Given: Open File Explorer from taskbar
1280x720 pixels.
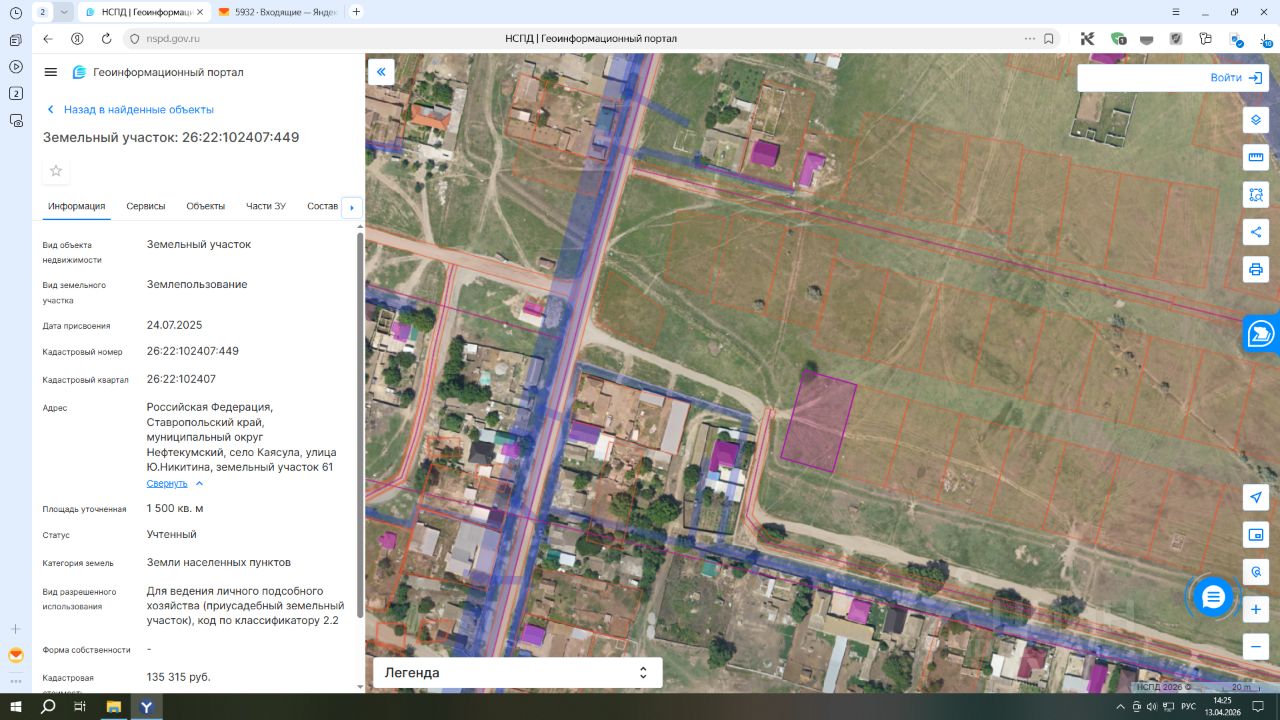Looking at the screenshot, I should (x=114, y=706).
